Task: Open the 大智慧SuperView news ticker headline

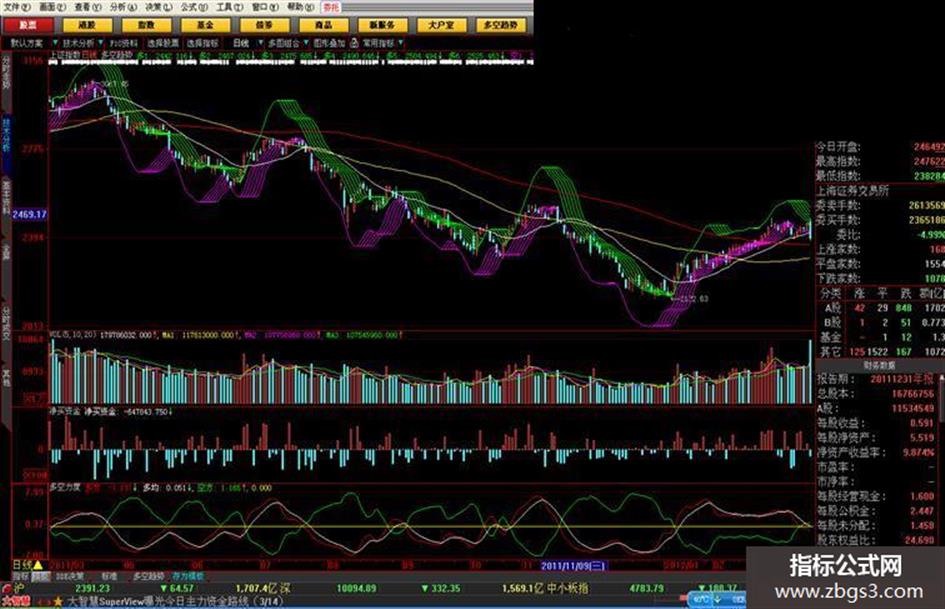Action: [x=175, y=602]
